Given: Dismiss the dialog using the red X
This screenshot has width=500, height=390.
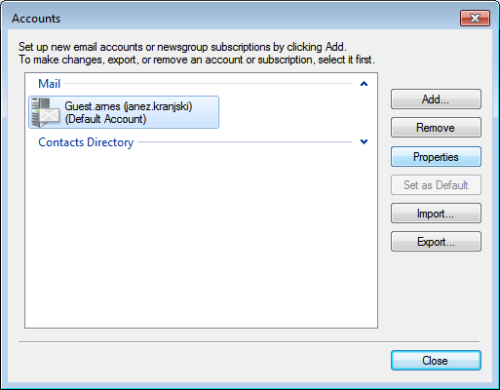Looking at the screenshot, I should point(475,18).
